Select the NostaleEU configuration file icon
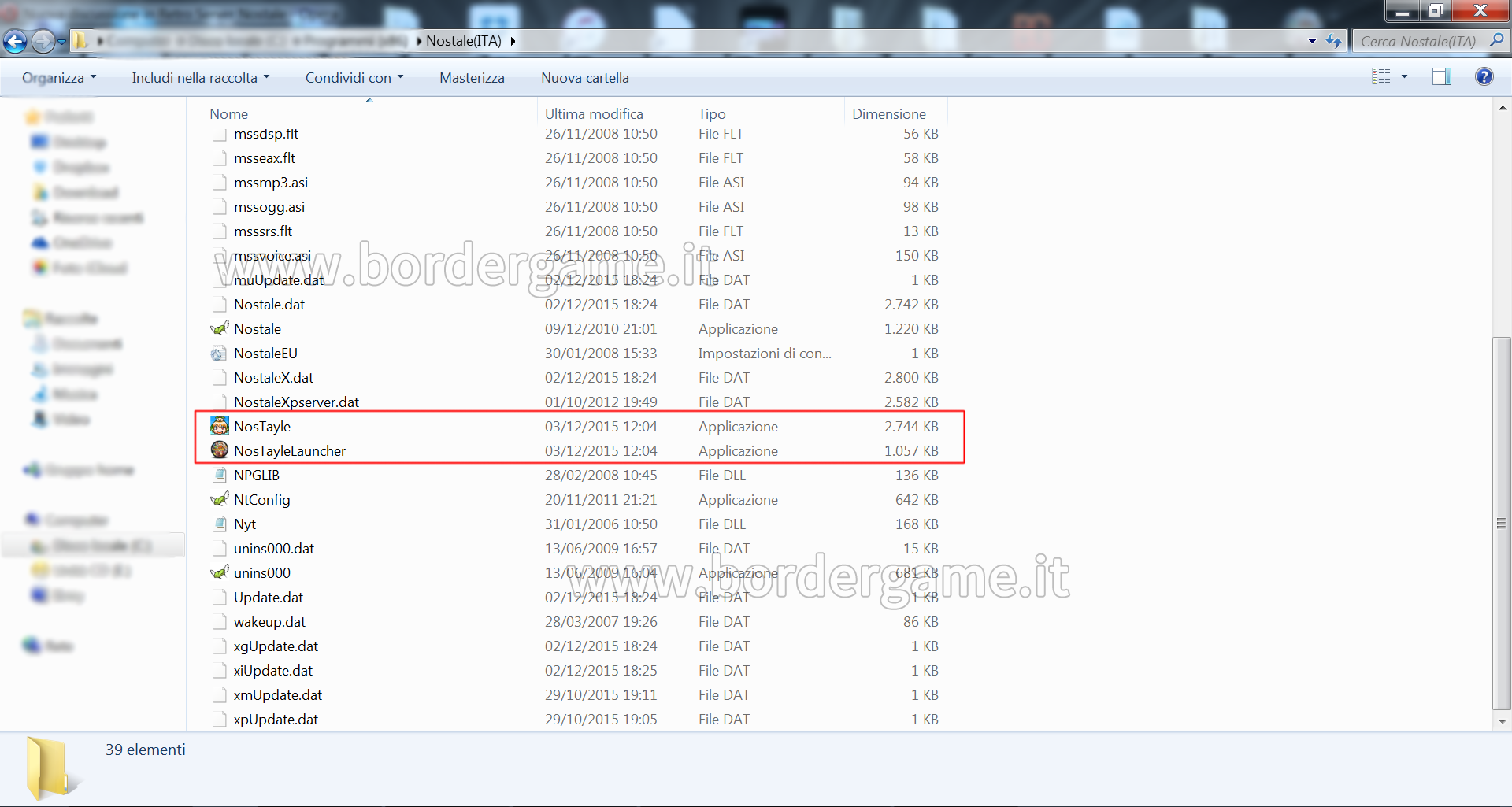The width and height of the screenshot is (1512, 807). [x=219, y=354]
